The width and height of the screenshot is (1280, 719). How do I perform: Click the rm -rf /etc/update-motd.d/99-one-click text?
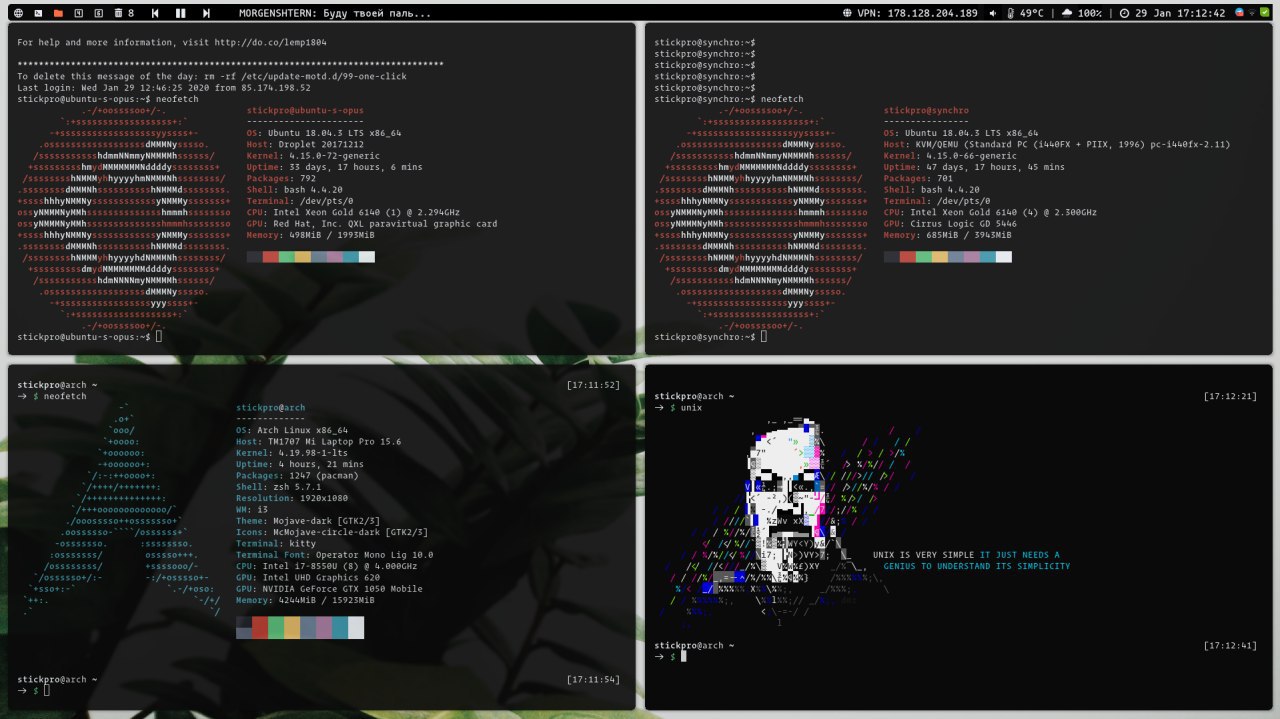304,76
